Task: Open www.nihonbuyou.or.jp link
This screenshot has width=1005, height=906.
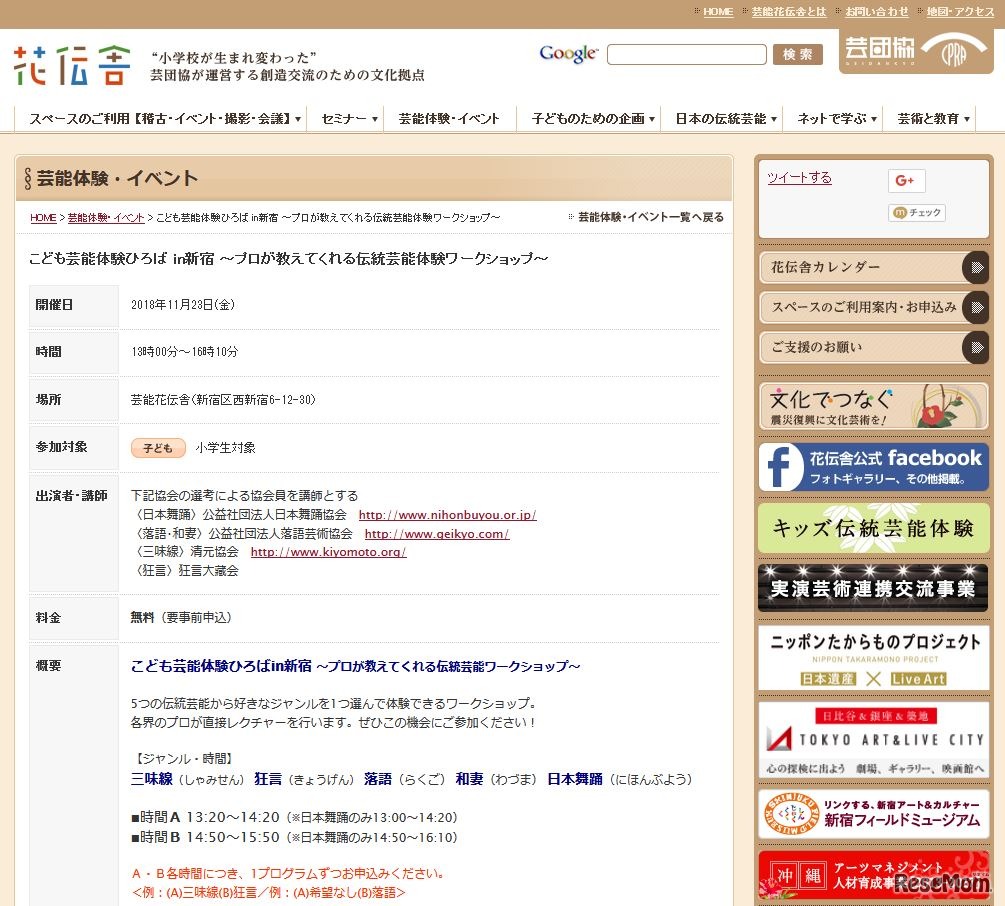Action: click(447, 515)
